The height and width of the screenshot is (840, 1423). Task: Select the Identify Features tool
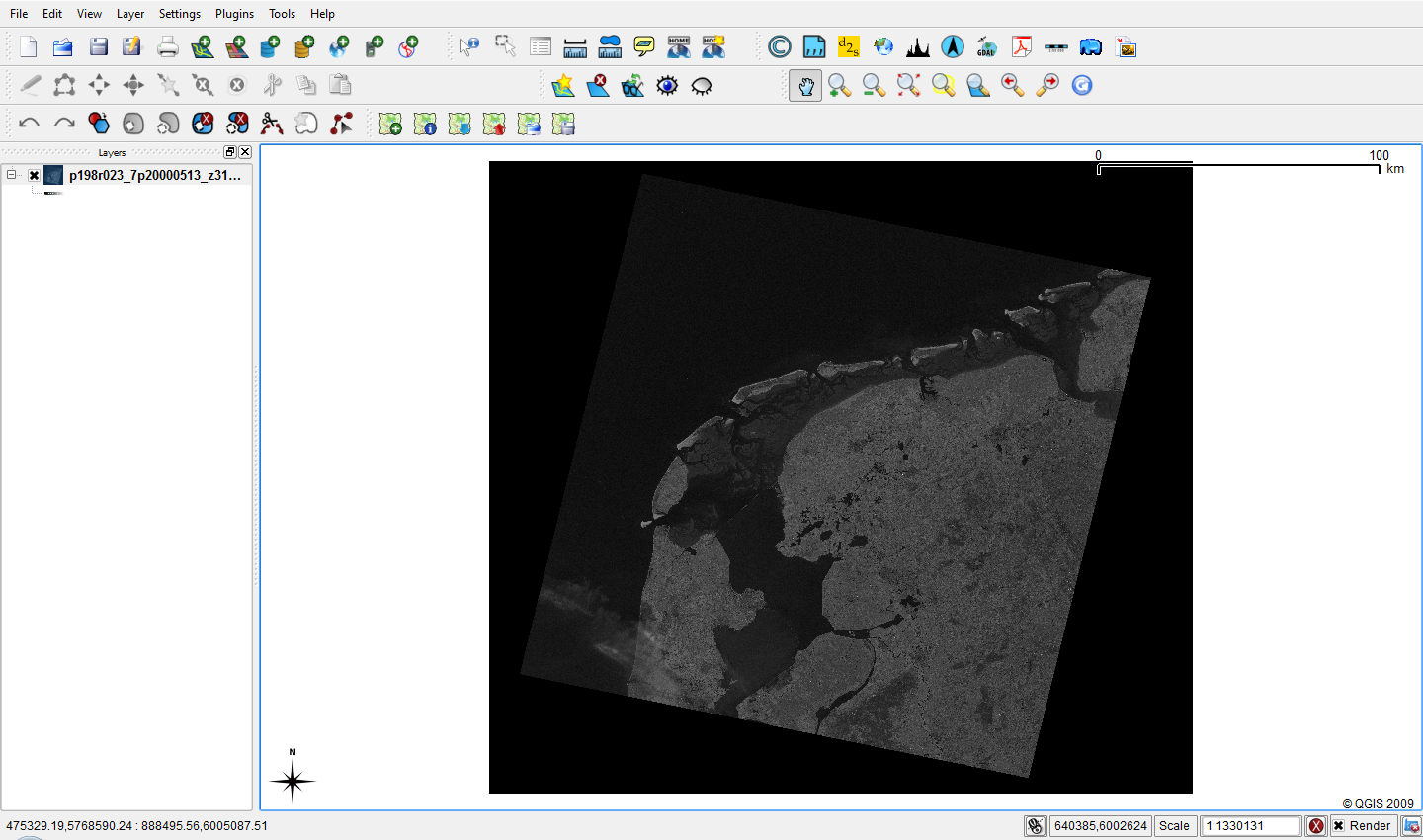coord(469,46)
